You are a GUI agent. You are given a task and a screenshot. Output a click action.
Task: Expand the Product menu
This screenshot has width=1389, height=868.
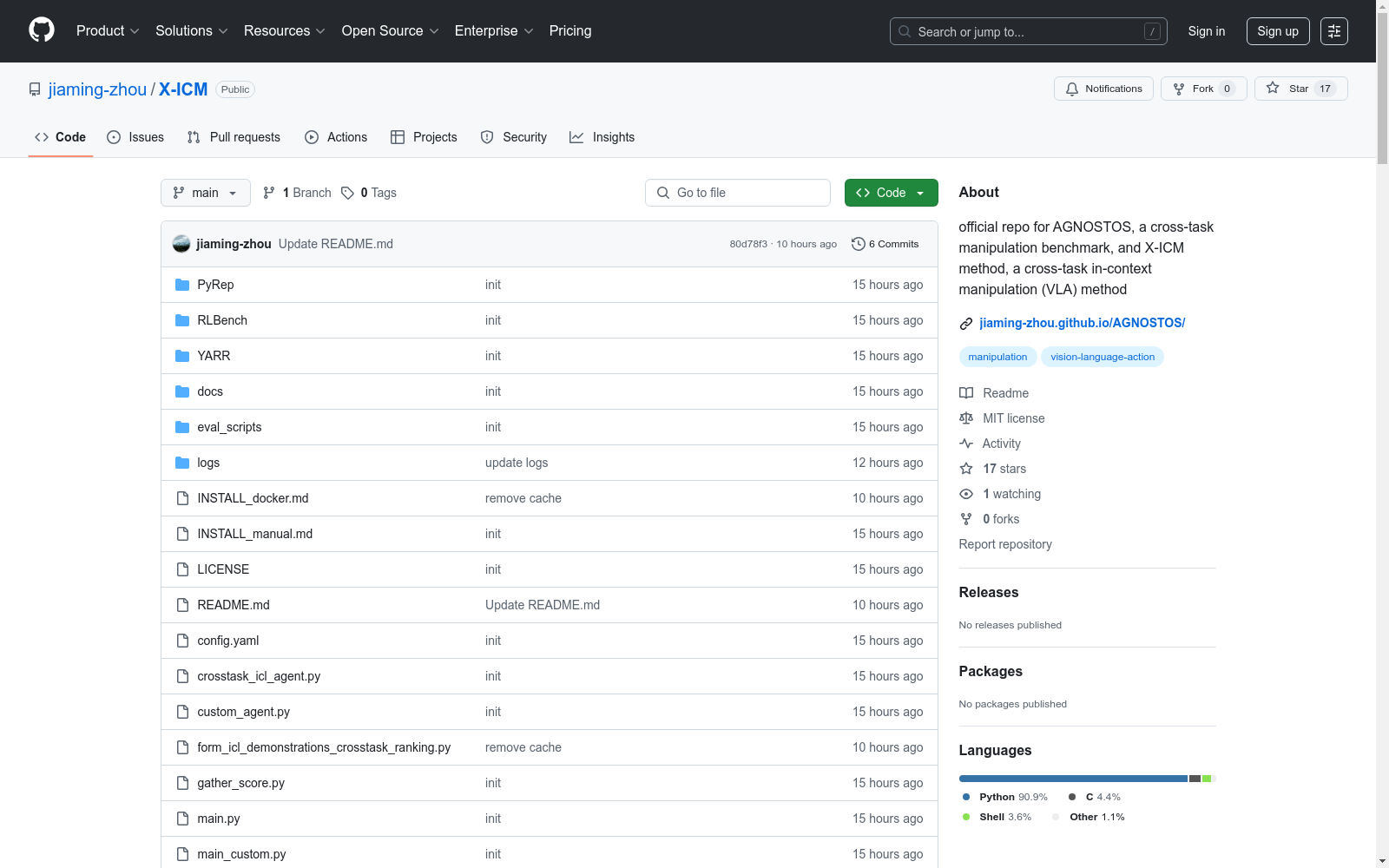(x=108, y=31)
